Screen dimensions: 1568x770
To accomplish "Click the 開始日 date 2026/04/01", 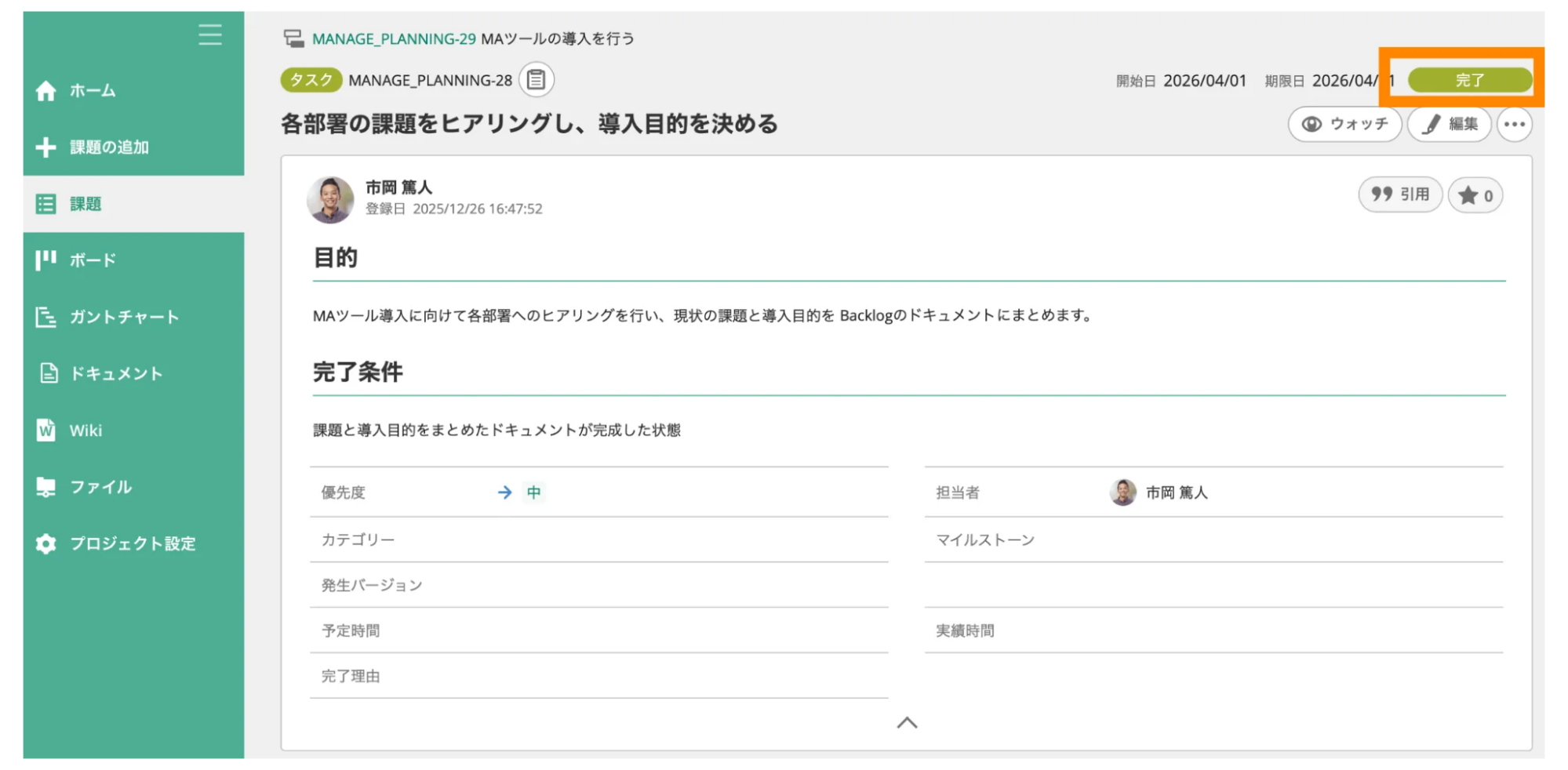I will 1205,81.
